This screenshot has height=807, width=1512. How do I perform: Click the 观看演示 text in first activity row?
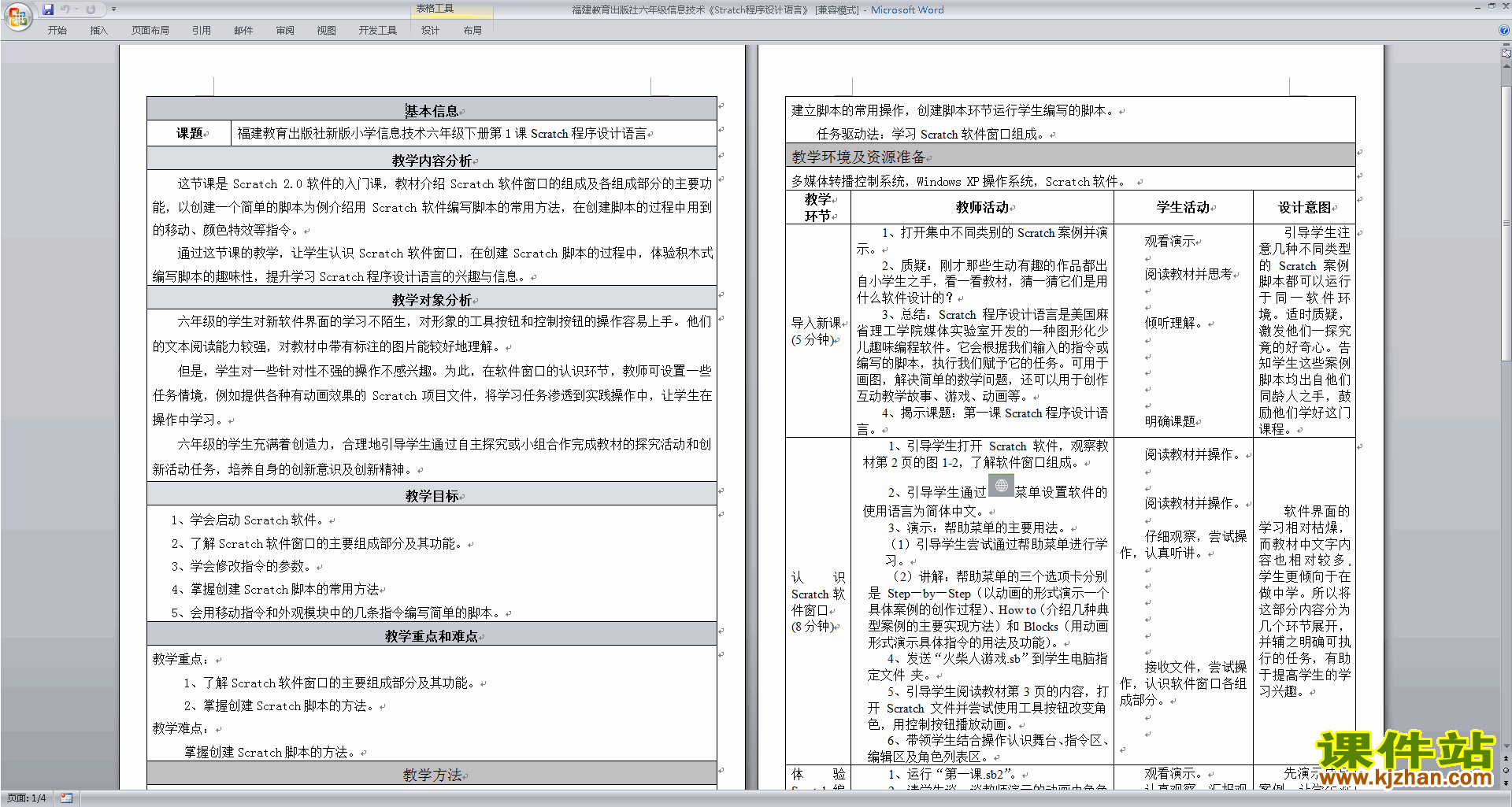pyautogui.click(x=1169, y=241)
